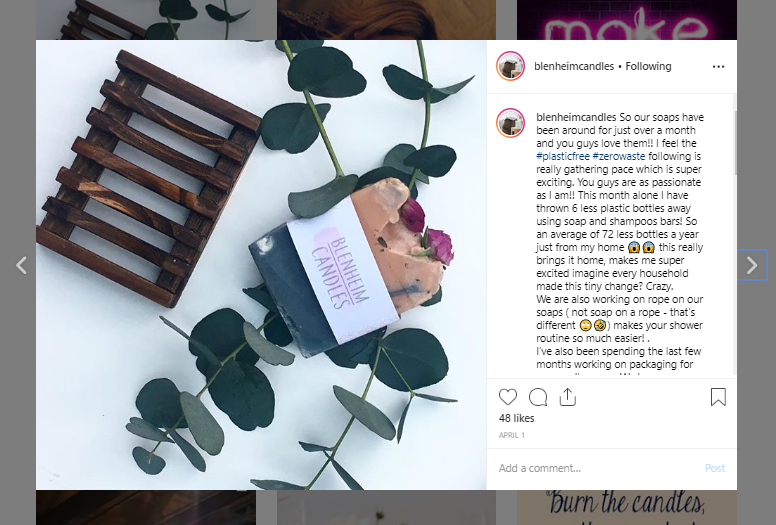Open the #zerowaste hashtag
The image size is (776, 525).
(x=619, y=156)
